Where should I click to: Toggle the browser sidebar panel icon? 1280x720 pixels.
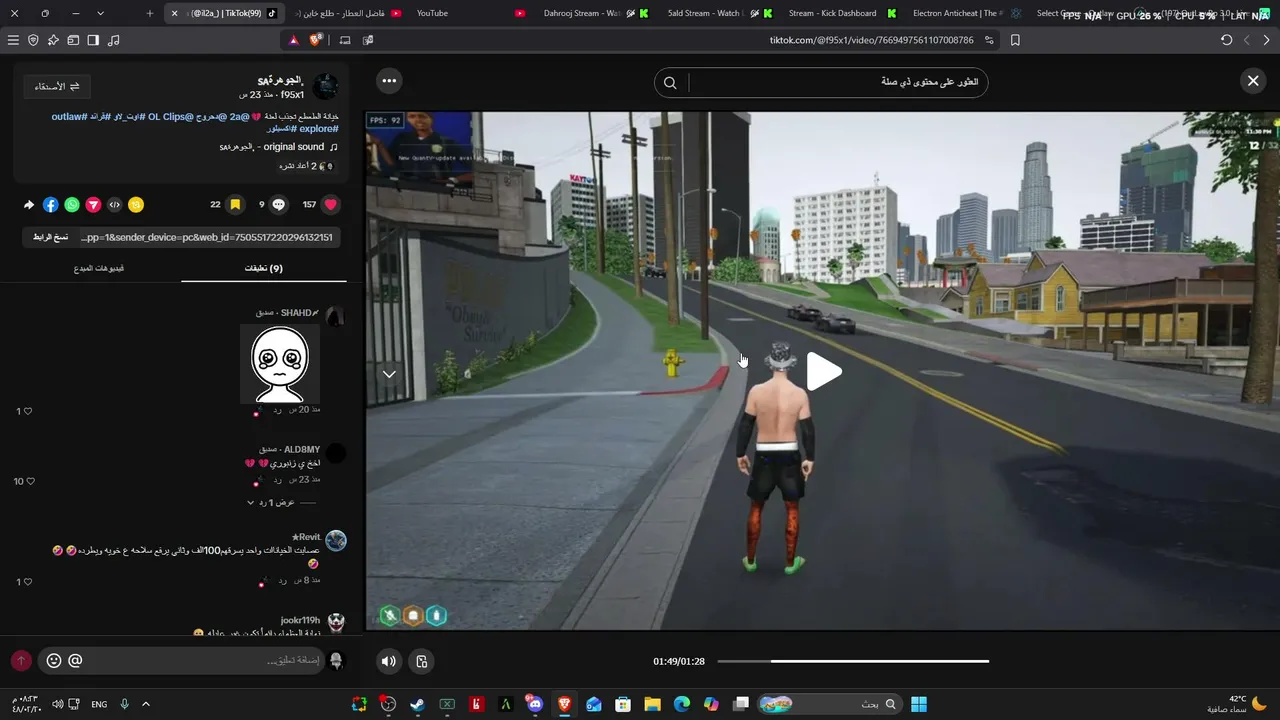point(93,40)
